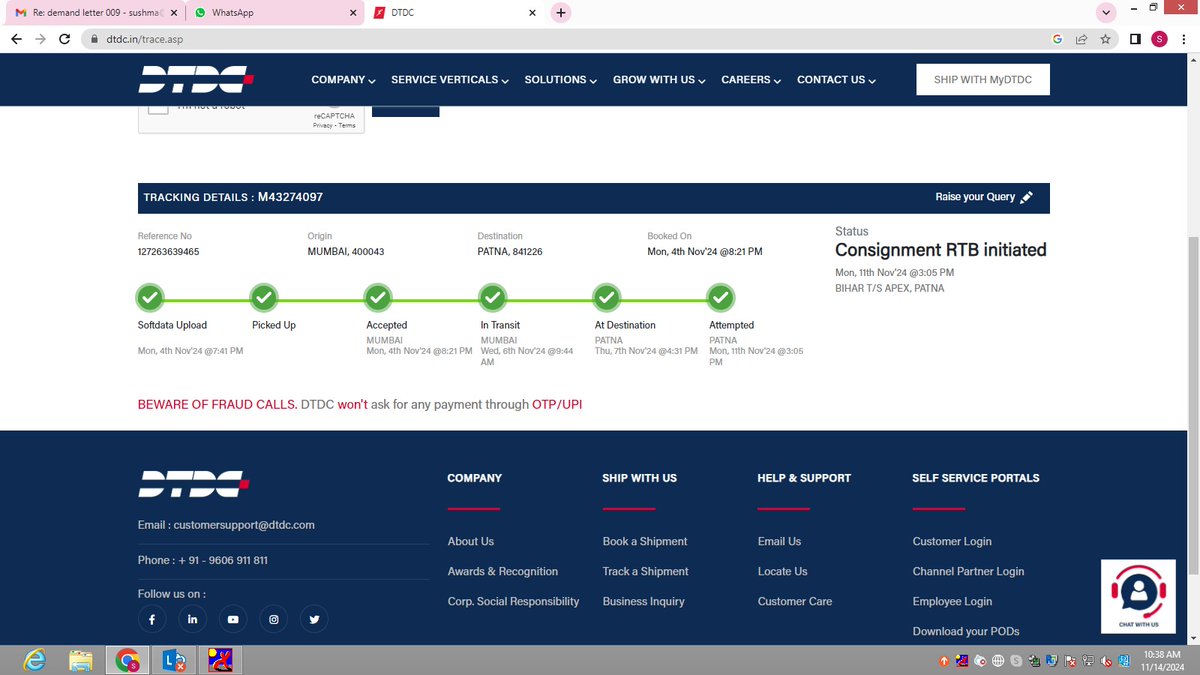Expand the CAREERS dropdown
Viewport: 1200px width, 675px height.
751,80
